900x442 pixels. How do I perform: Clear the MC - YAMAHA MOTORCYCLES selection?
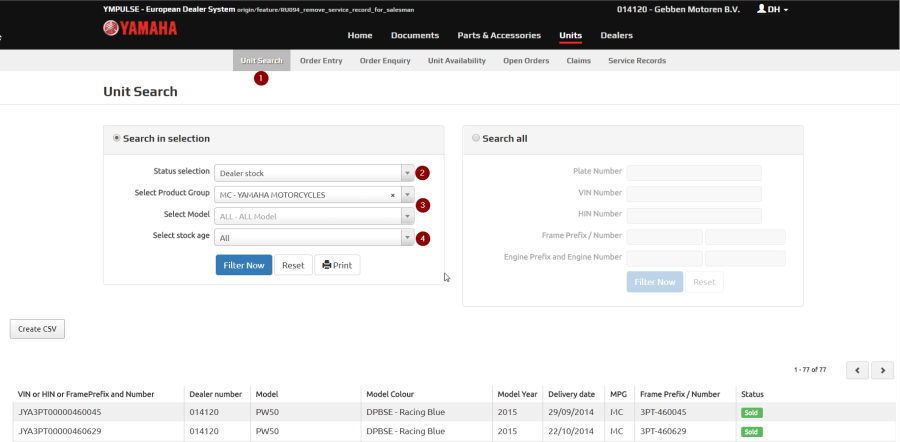tap(393, 195)
